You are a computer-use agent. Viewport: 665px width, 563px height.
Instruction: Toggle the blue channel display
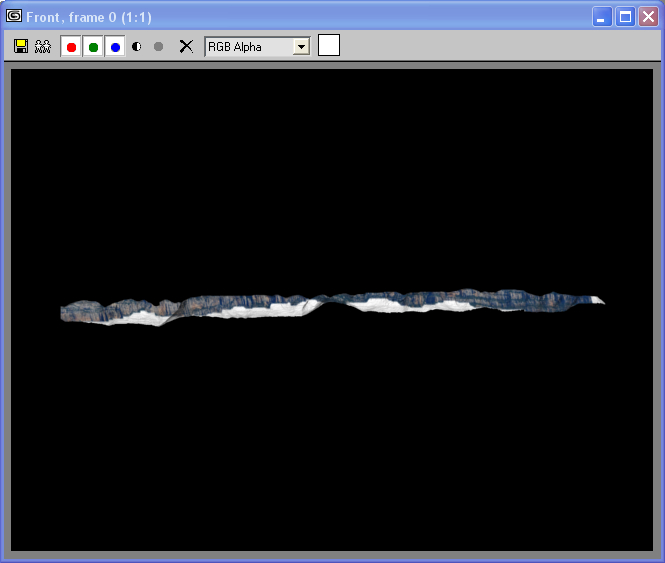coord(115,46)
